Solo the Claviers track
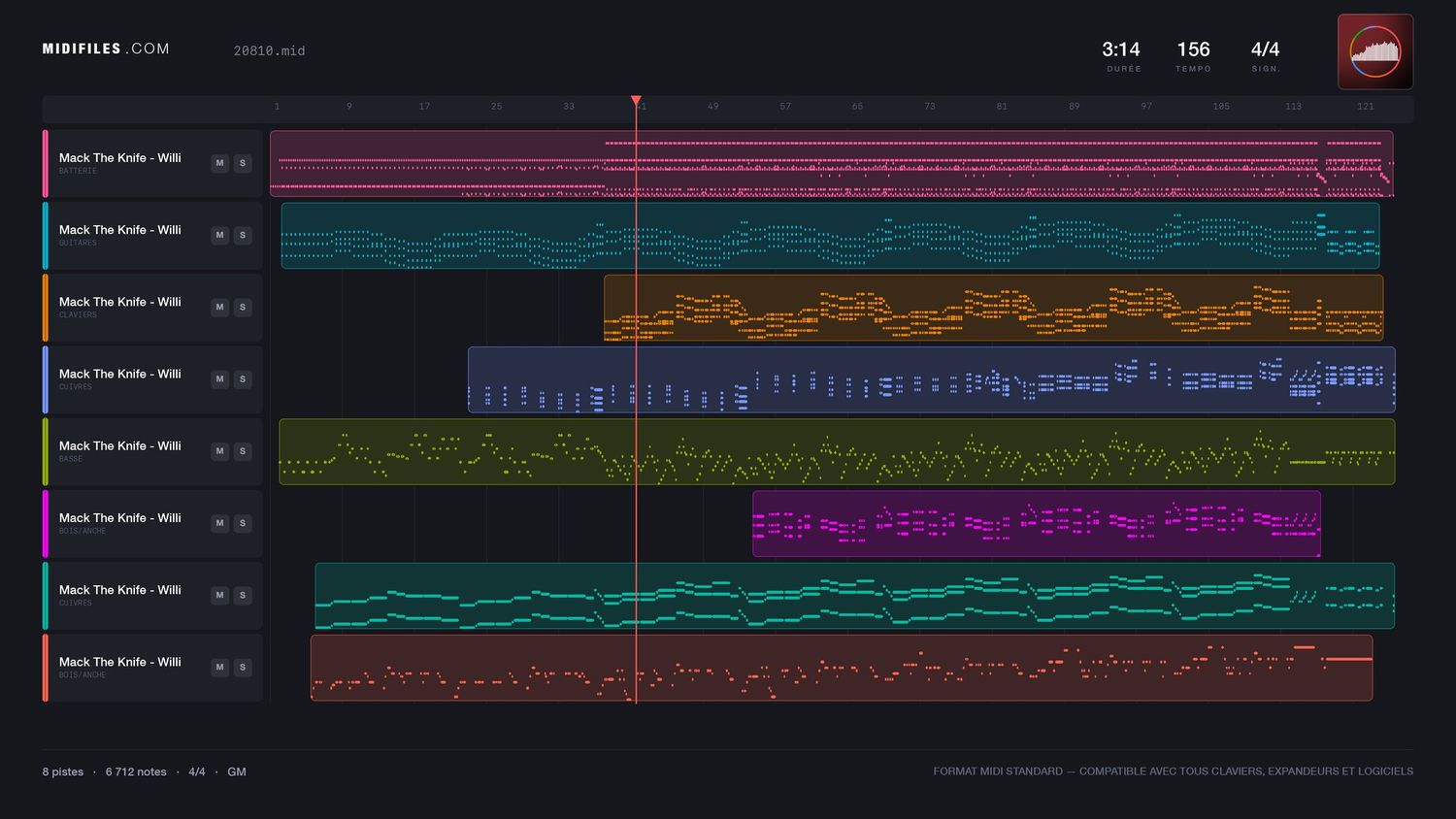The width and height of the screenshot is (1456, 819). click(243, 307)
